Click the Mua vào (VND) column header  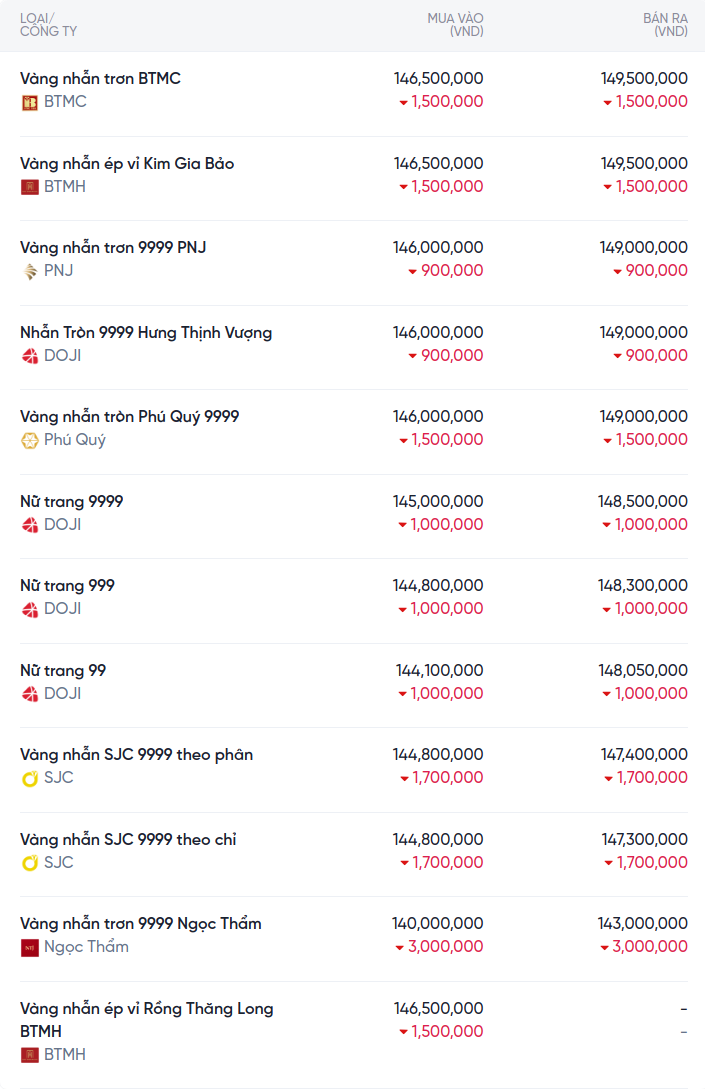pyautogui.click(x=455, y=25)
